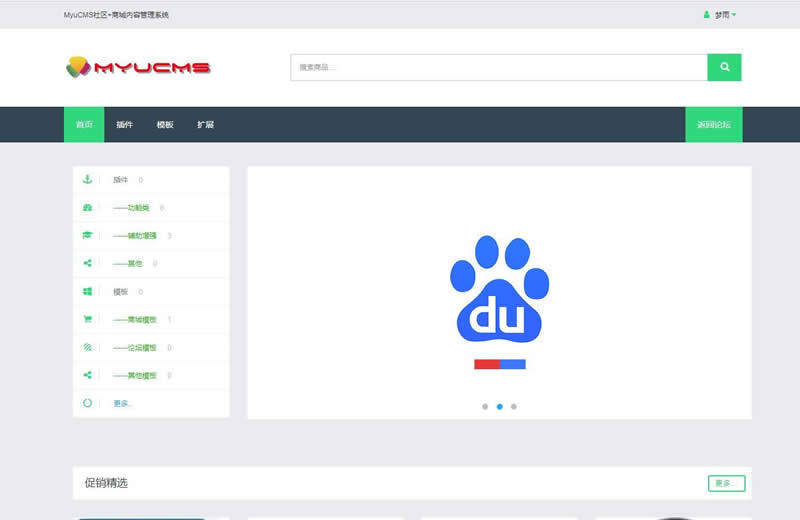
Task: Click the circle icon beside sidebar 更多
Action: pos(87,403)
